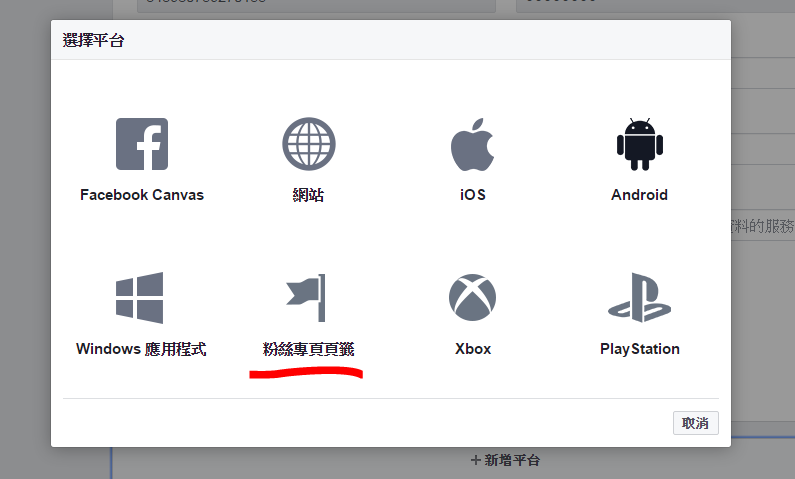Click the Xbox text label
The image size is (795, 479).
coord(472,349)
